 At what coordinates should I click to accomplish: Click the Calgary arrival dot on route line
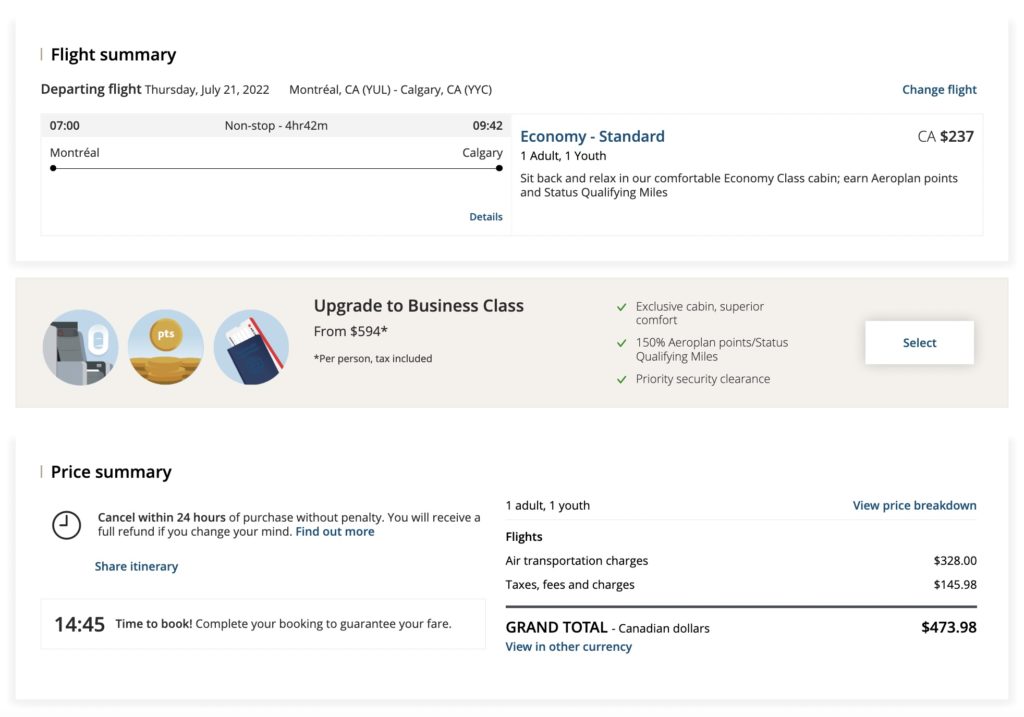pyautogui.click(x=499, y=168)
